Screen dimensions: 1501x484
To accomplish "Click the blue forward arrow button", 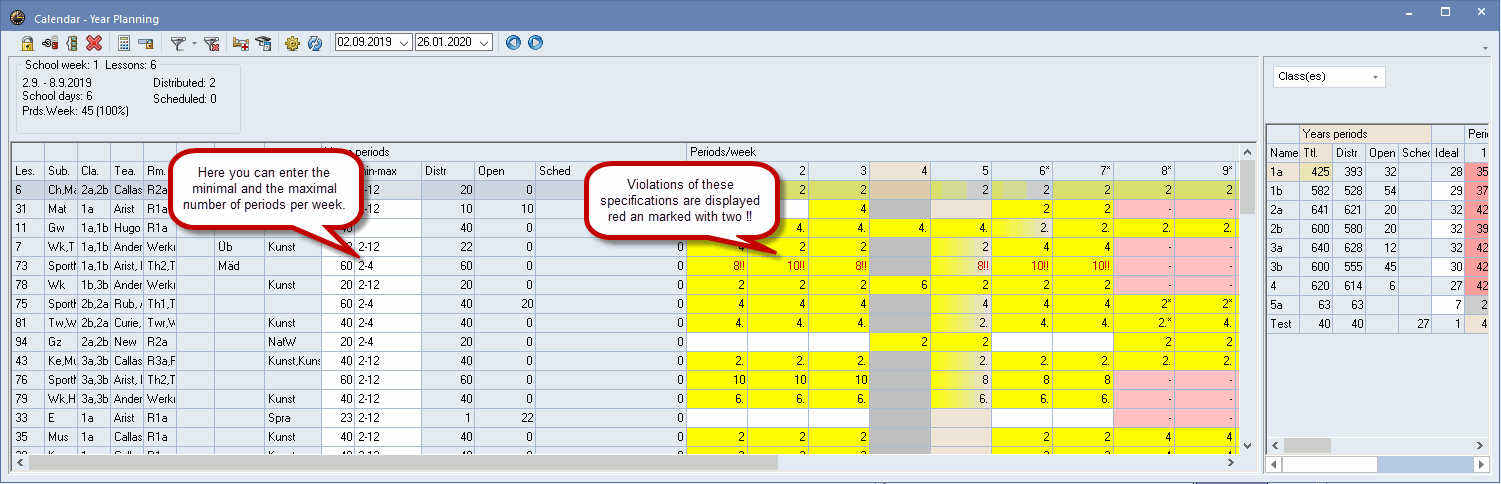I will [535, 43].
